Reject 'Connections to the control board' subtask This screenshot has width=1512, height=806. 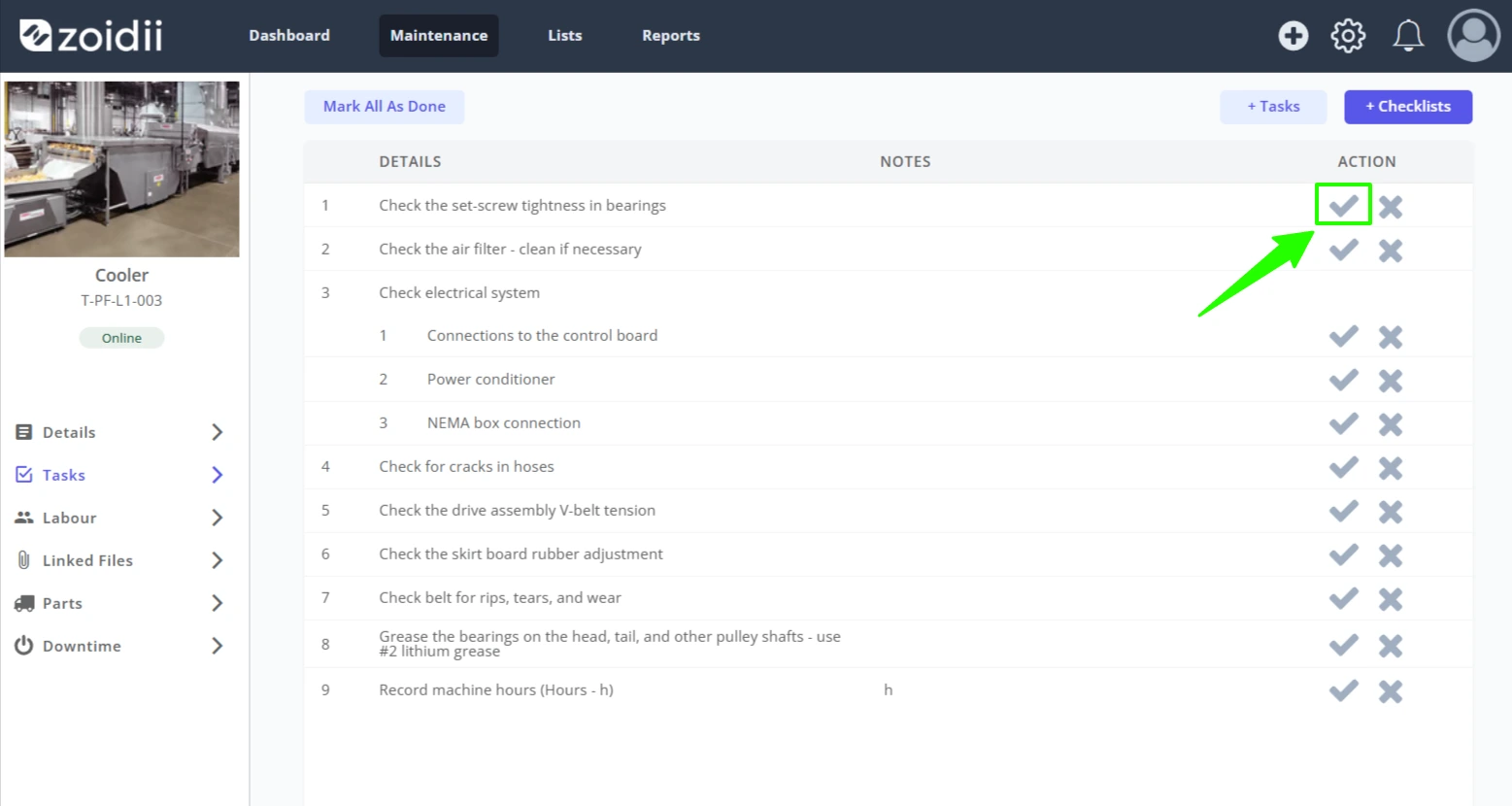pyautogui.click(x=1391, y=337)
